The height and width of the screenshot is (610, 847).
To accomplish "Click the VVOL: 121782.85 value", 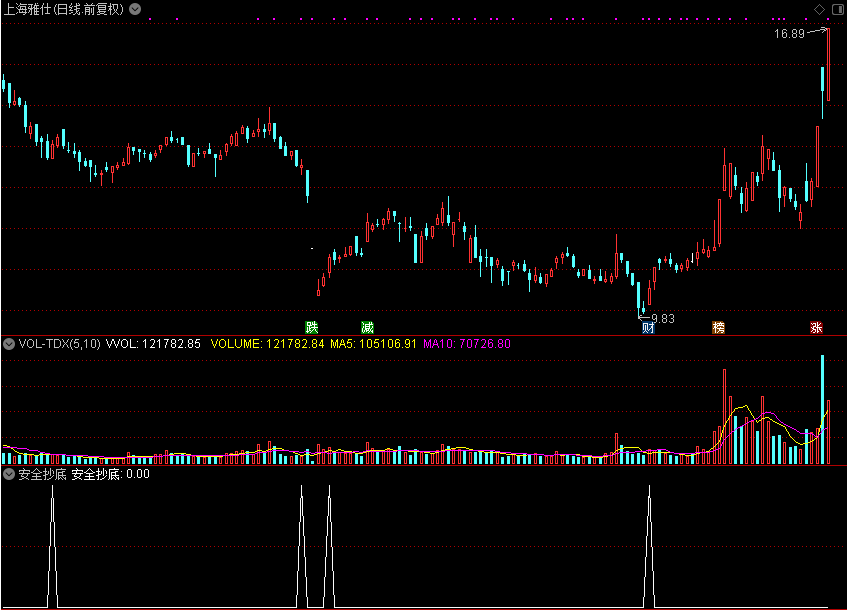I will (x=153, y=344).
